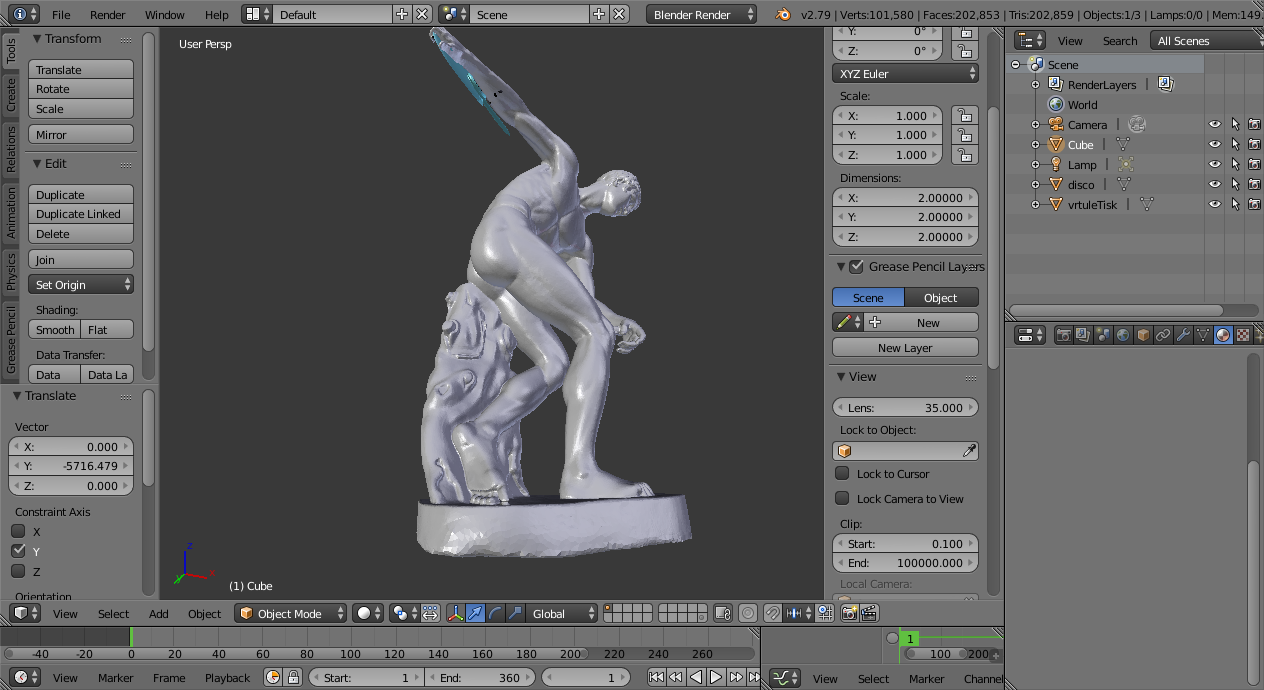Click the Lamp data icon in outliner

pyautogui.click(x=1126, y=165)
